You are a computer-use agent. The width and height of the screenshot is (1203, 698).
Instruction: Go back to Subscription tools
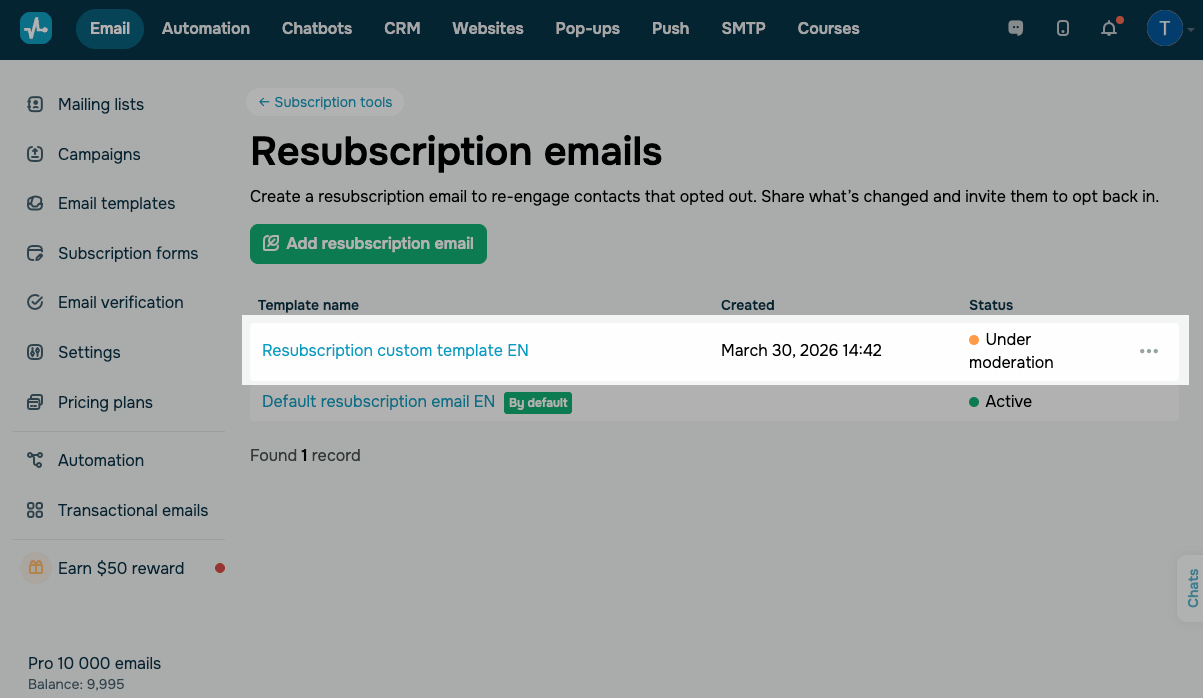click(325, 102)
